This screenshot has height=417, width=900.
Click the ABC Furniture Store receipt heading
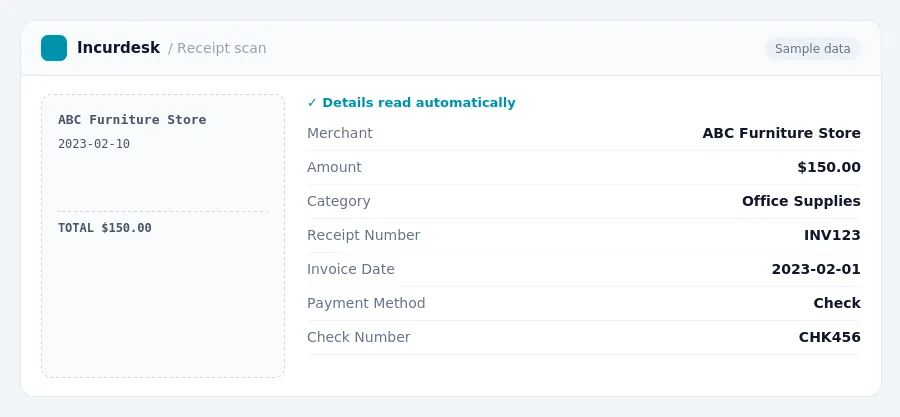(x=132, y=120)
